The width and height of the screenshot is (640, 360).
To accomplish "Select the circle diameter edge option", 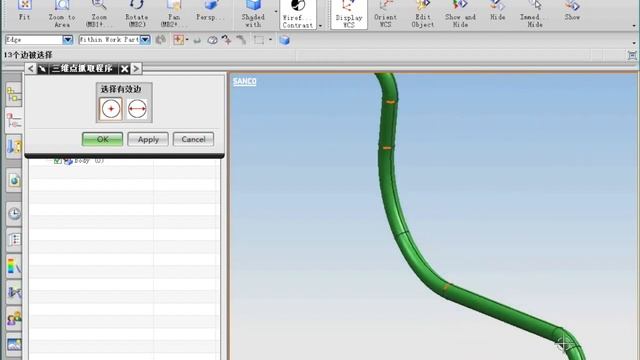I will 137,109.
